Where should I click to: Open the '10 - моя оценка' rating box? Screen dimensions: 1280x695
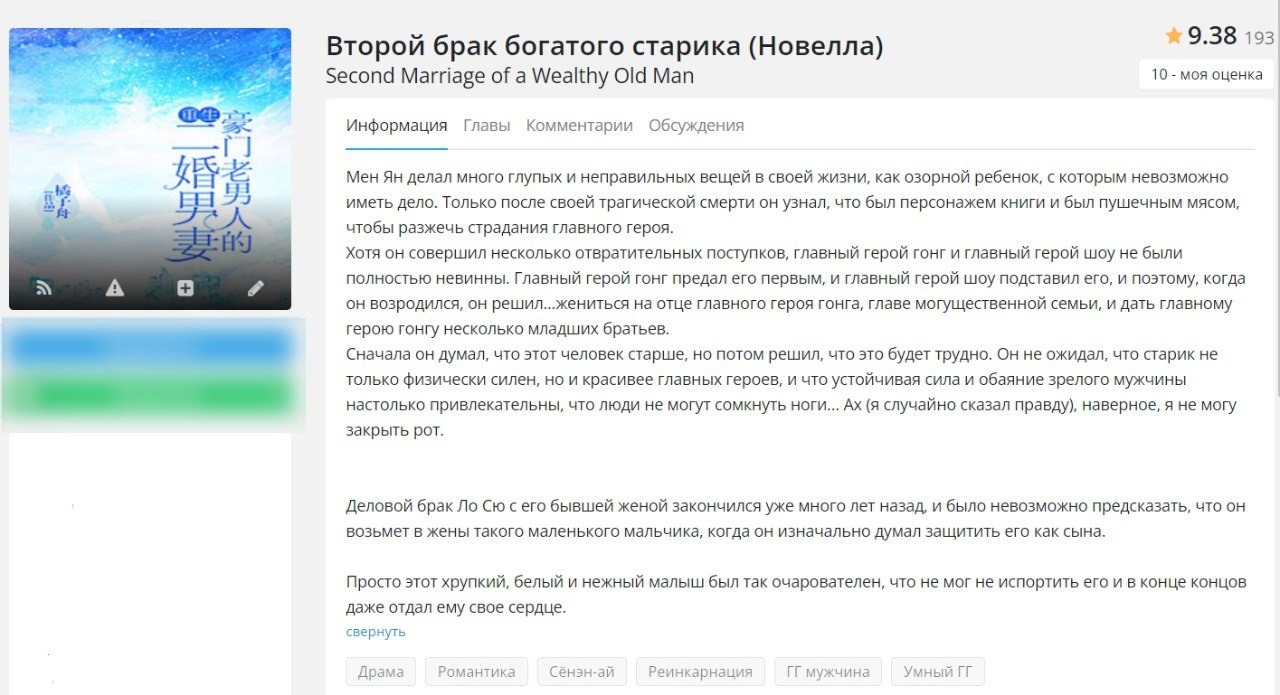(1207, 74)
